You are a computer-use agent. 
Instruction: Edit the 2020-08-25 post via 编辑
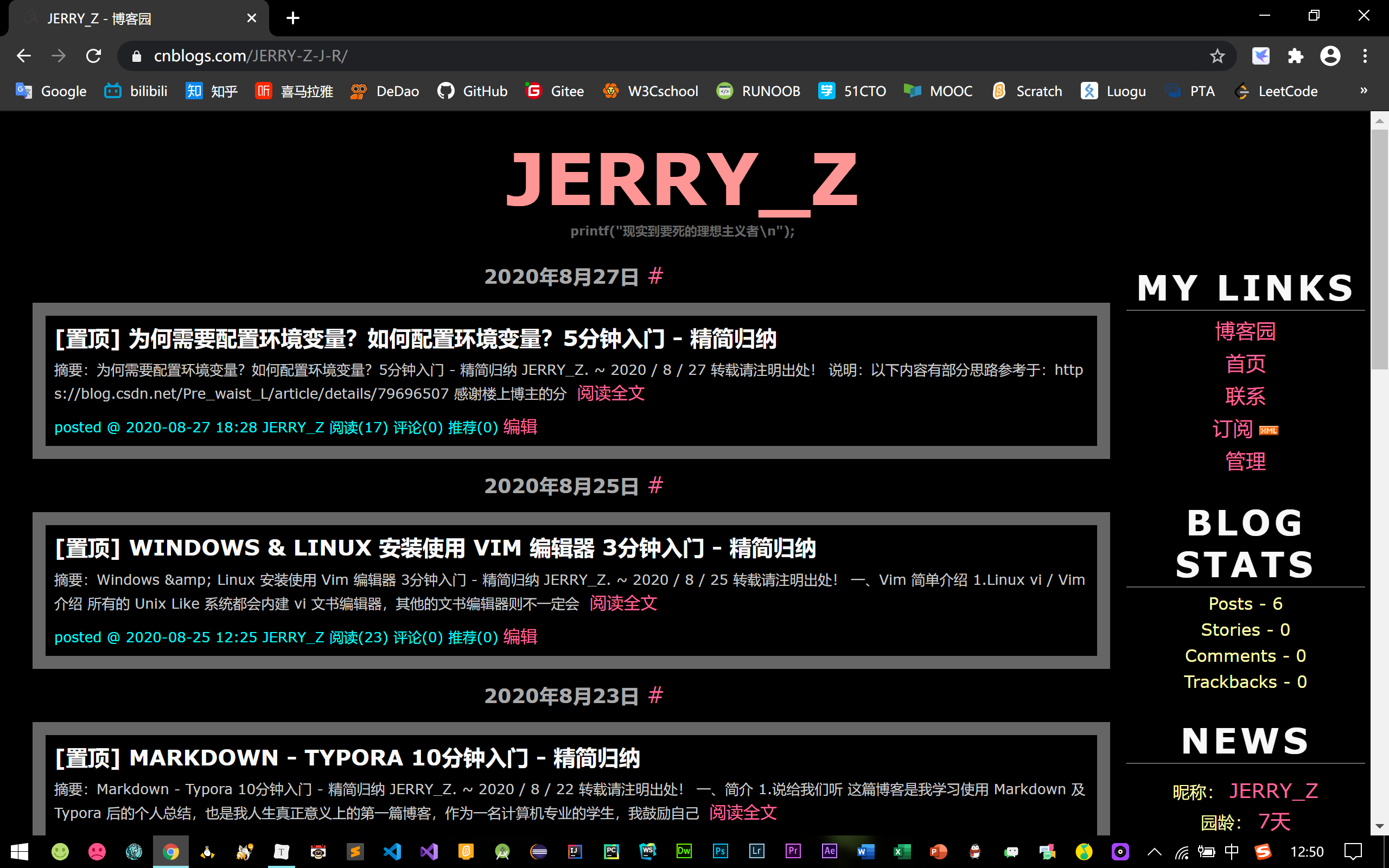(520, 636)
